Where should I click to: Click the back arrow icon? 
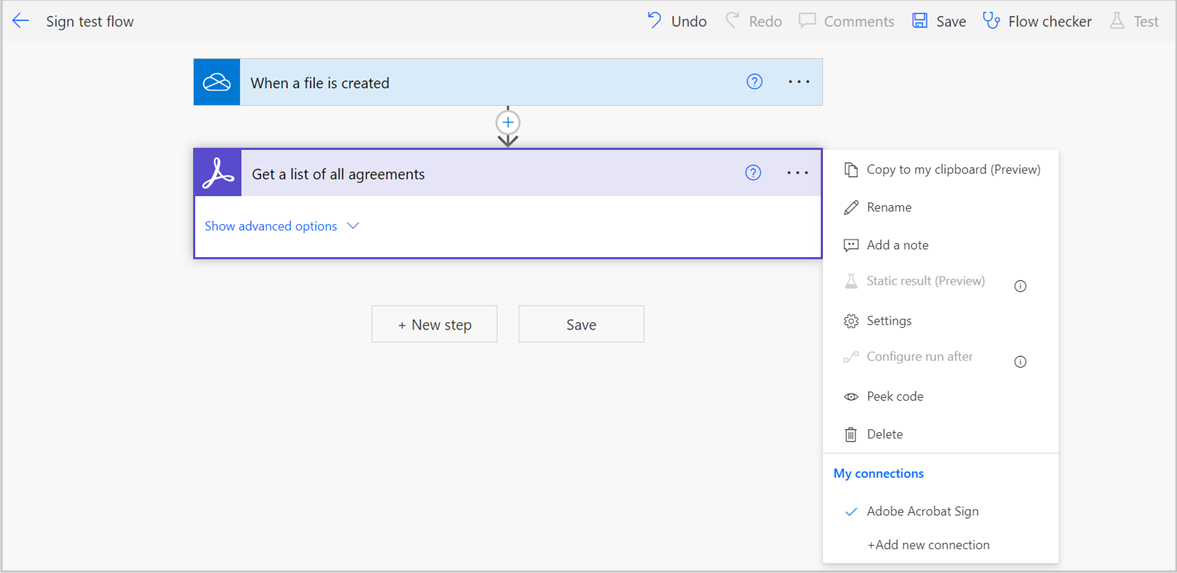click(21, 21)
